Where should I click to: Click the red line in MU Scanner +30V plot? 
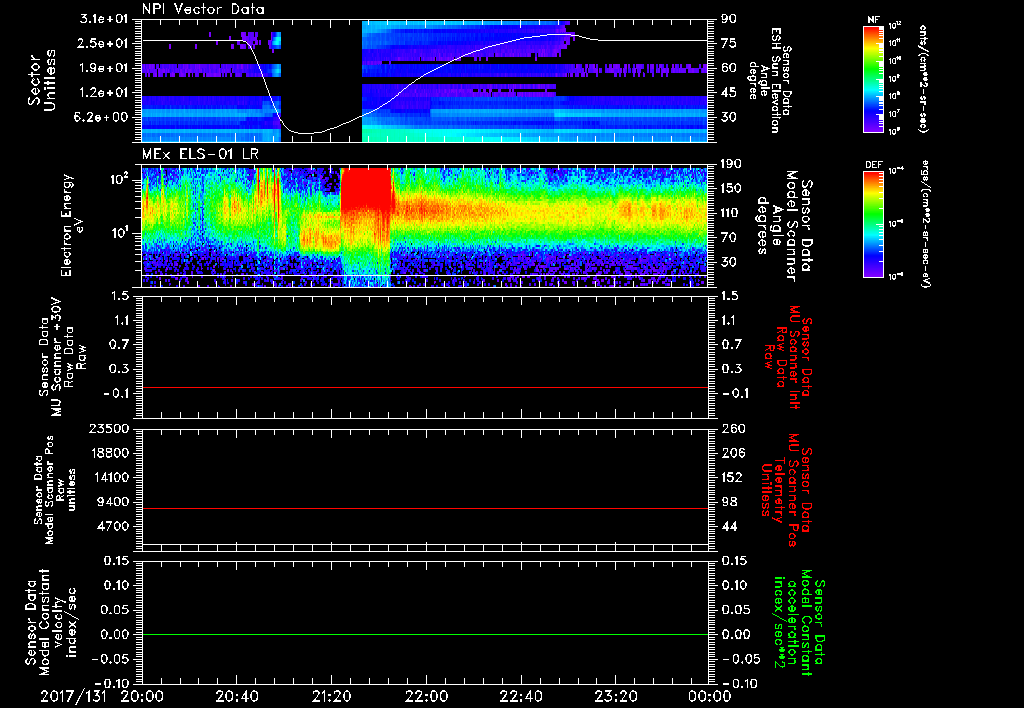[425, 387]
